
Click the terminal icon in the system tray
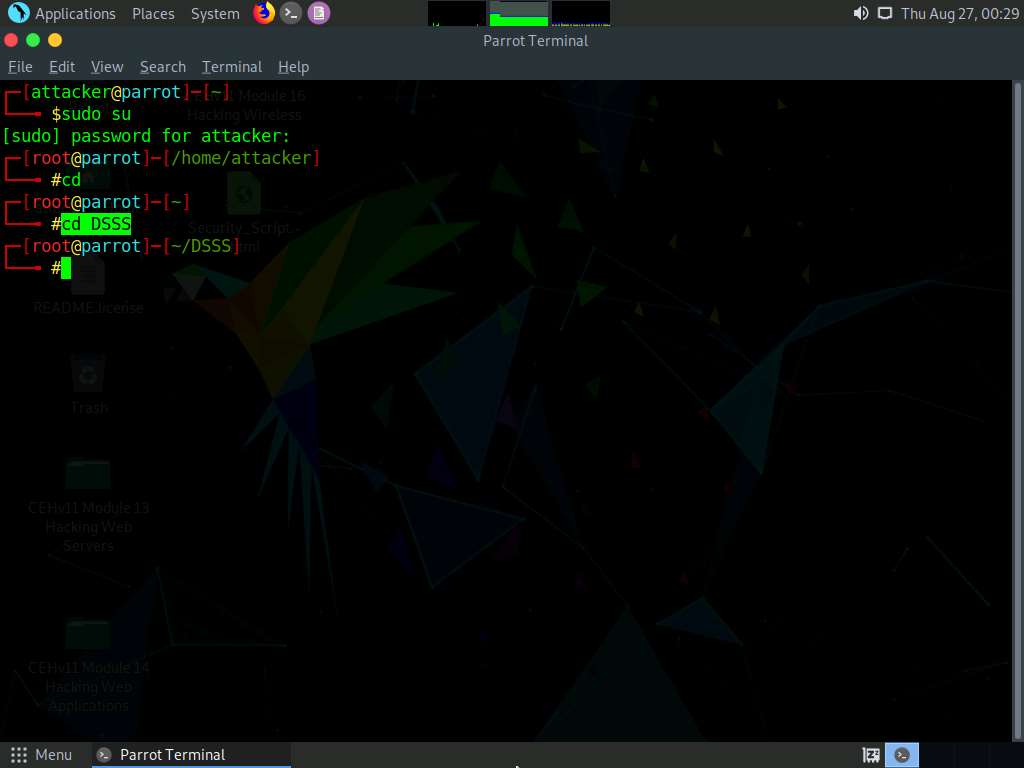tap(902, 754)
